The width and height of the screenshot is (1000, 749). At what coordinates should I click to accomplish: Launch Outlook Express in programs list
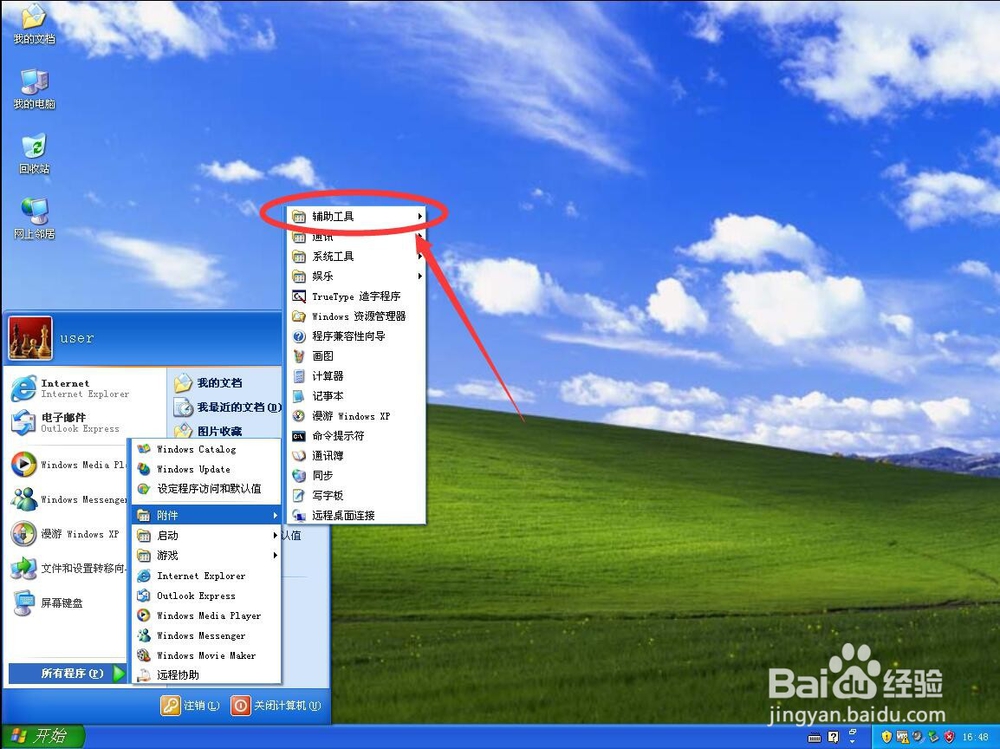point(206,595)
